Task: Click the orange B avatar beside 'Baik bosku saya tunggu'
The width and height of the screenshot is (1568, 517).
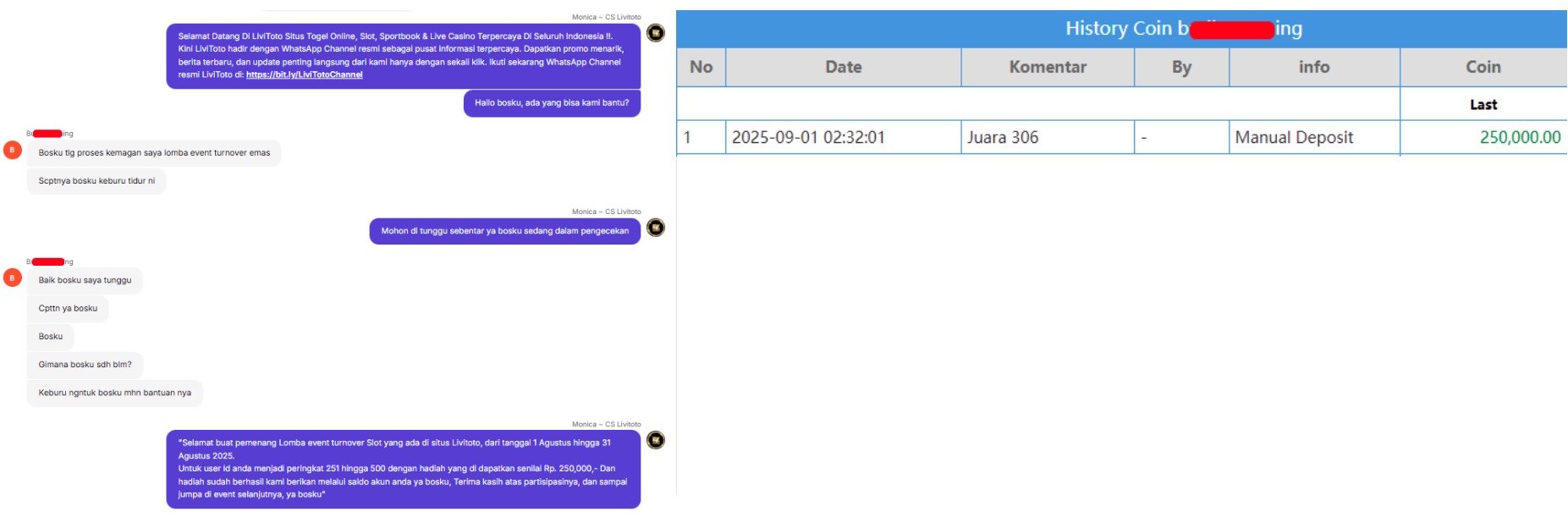Action: 12,278
